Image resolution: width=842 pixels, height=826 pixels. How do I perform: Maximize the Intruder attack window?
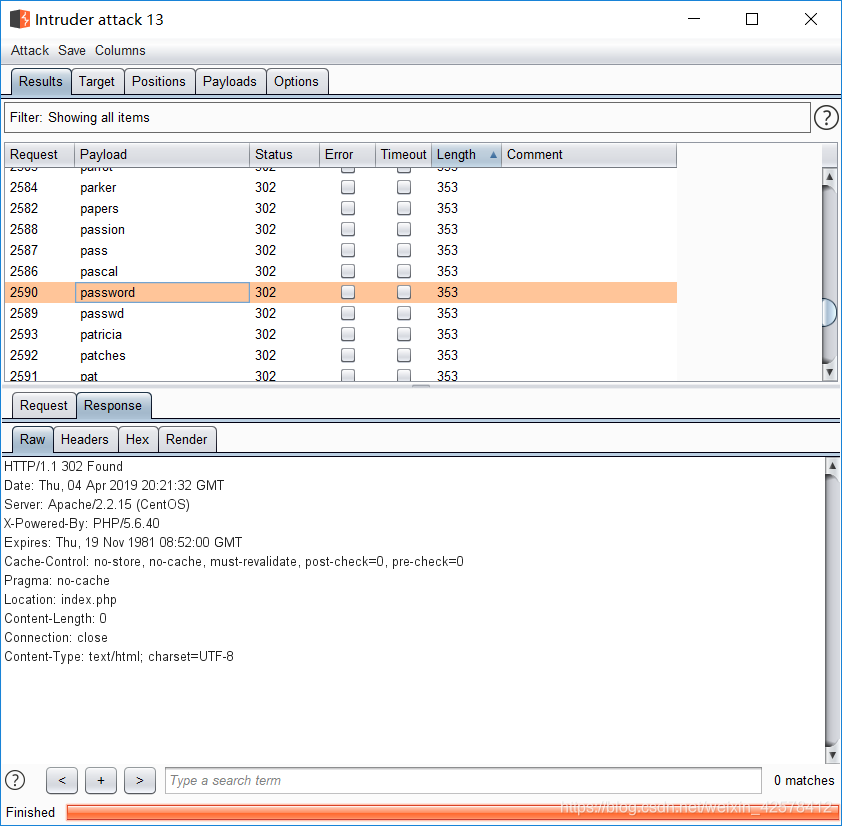(x=752, y=19)
